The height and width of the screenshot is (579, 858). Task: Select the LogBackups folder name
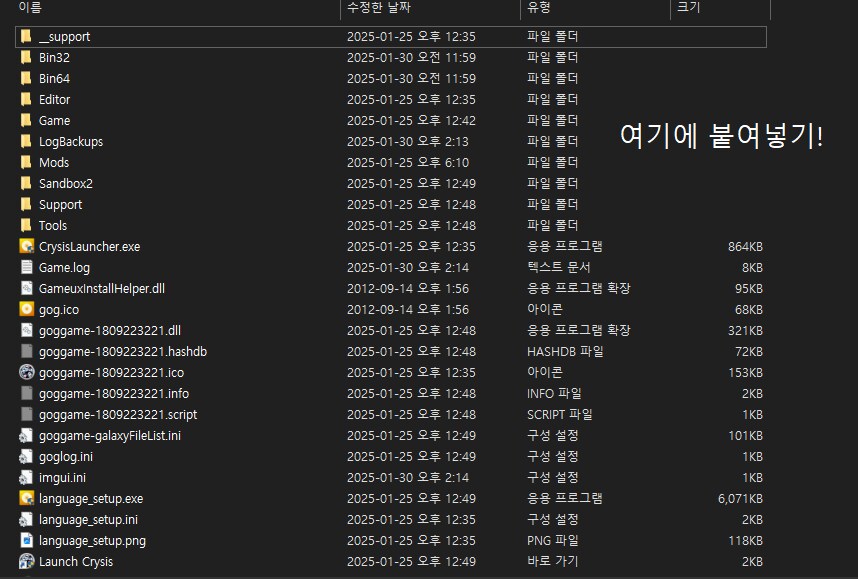(71, 141)
